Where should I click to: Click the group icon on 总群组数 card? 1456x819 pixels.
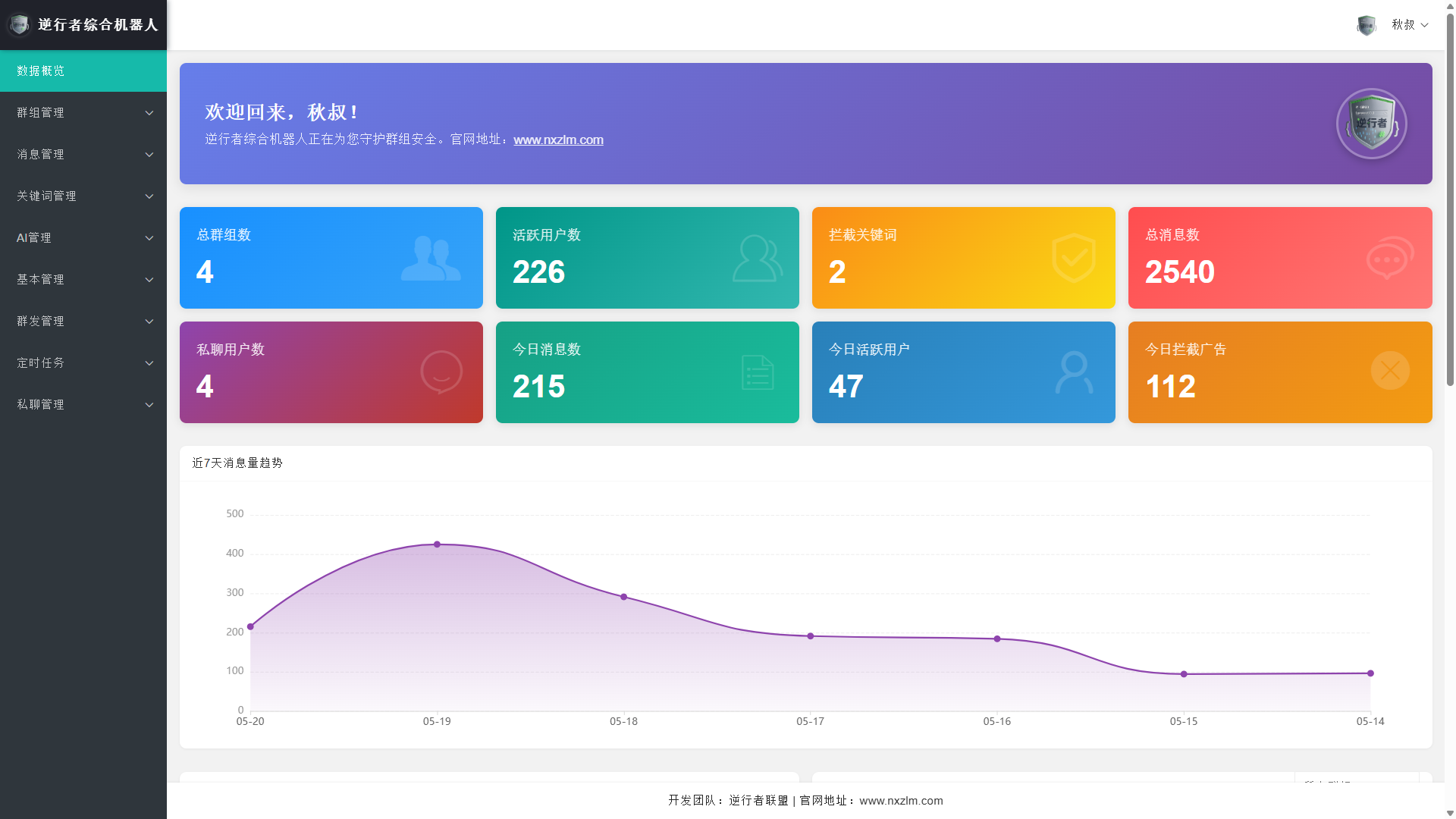(x=431, y=259)
